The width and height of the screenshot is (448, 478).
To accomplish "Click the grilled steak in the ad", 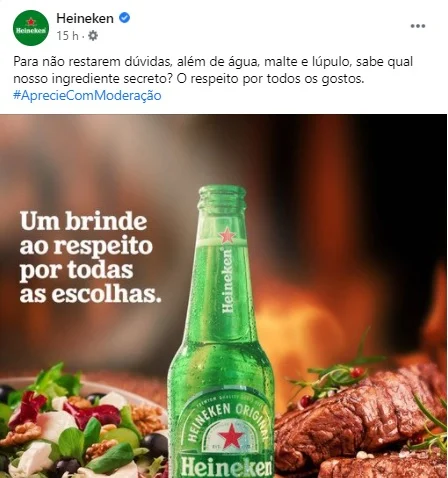I will pos(362,423).
